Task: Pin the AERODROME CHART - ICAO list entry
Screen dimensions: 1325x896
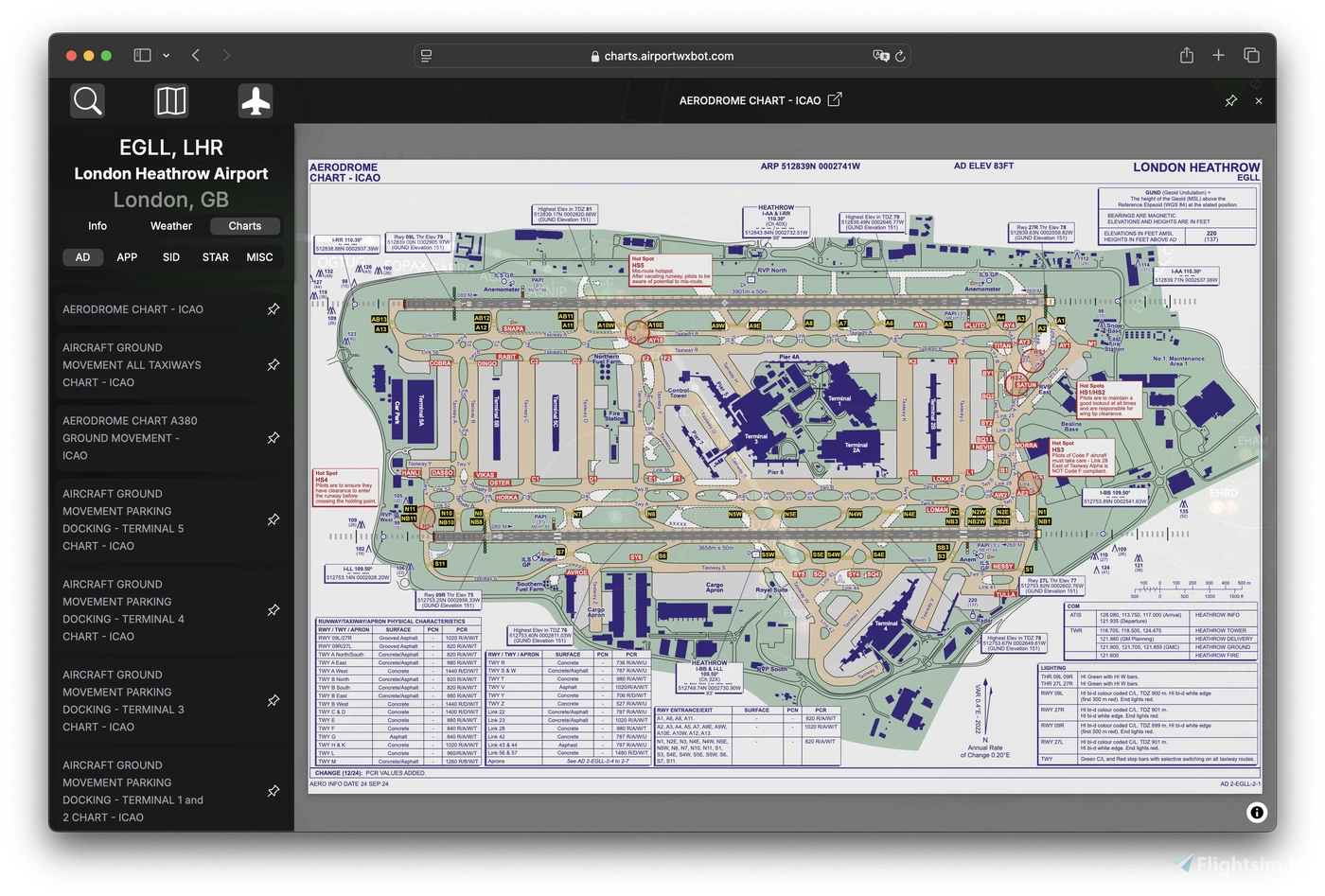Action: click(x=273, y=309)
